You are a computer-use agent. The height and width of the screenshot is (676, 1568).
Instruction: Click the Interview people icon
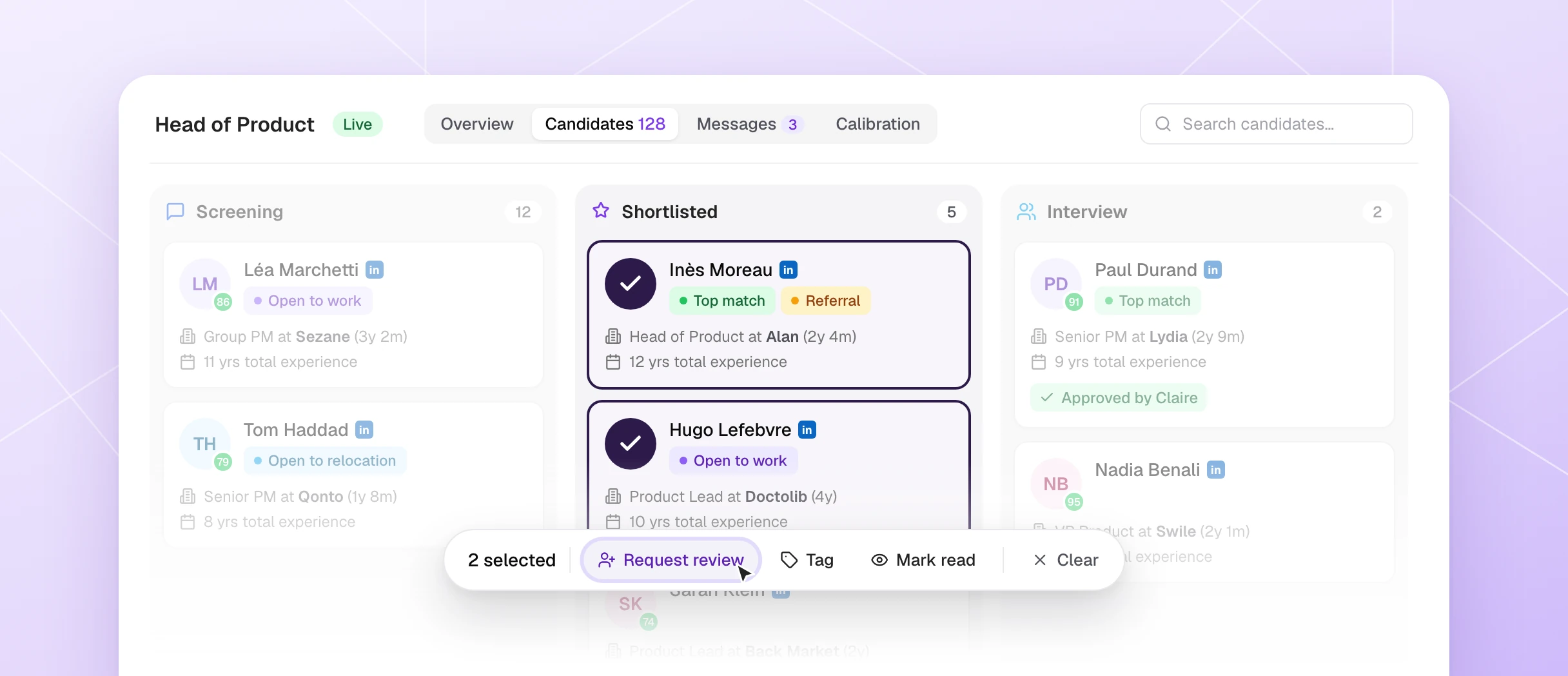coord(1026,212)
